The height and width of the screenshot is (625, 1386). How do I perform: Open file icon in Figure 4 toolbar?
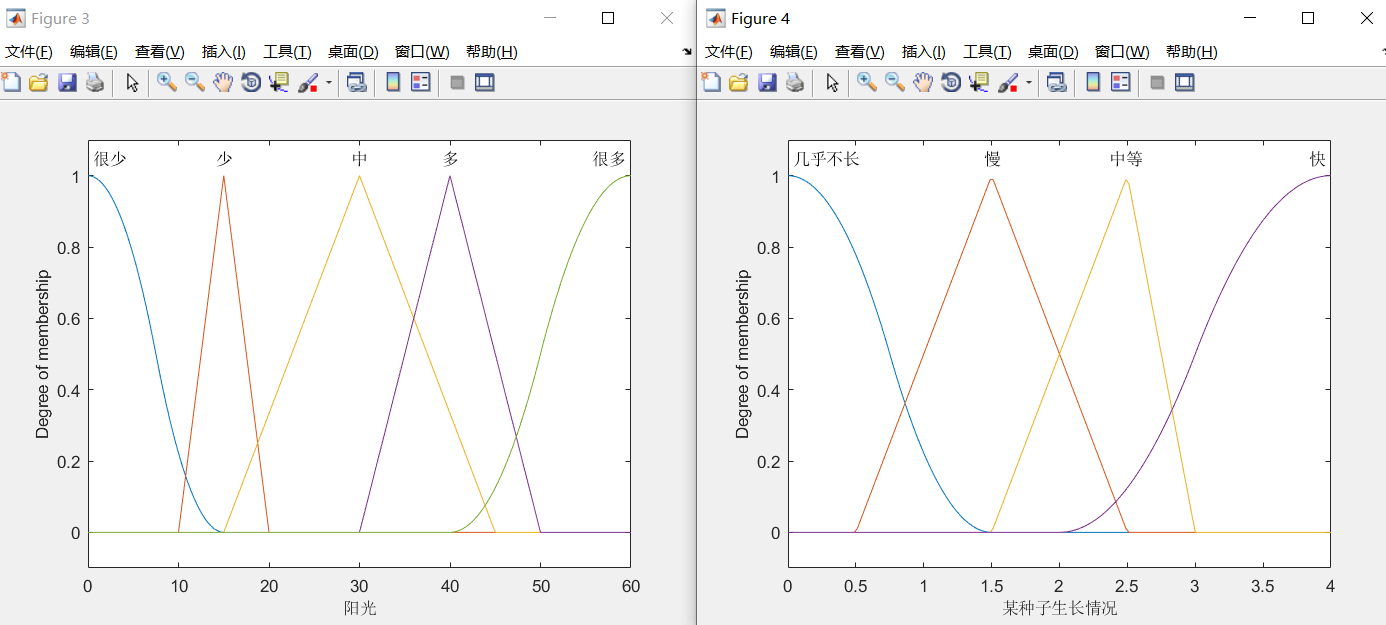click(739, 83)
